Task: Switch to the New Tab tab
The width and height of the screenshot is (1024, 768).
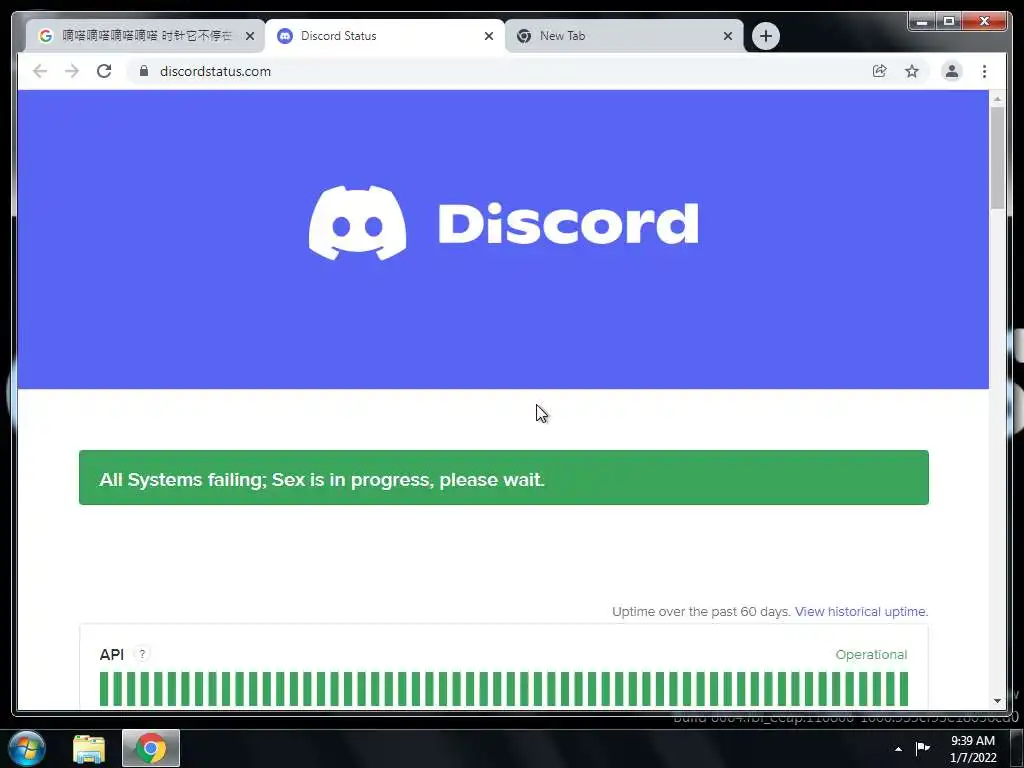Action: (624, 36)
